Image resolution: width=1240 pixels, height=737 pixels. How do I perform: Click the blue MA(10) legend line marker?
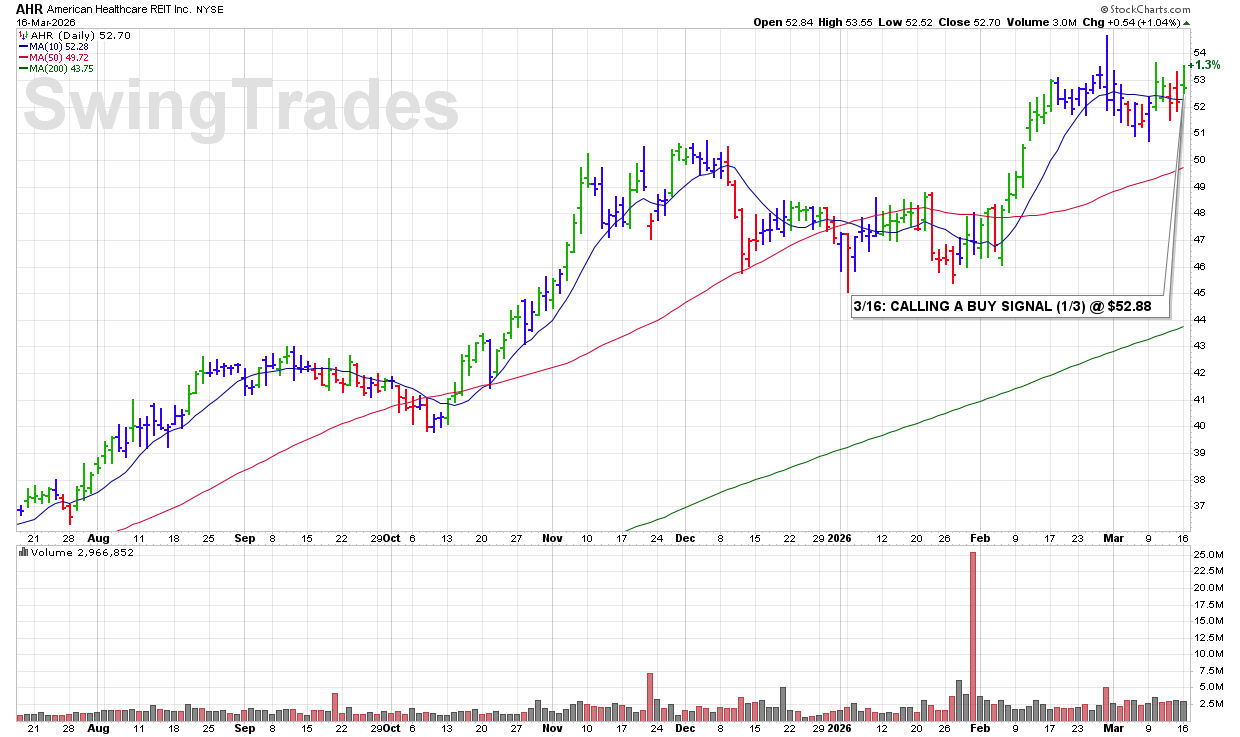pyautogui.click(x=22, y=45)
